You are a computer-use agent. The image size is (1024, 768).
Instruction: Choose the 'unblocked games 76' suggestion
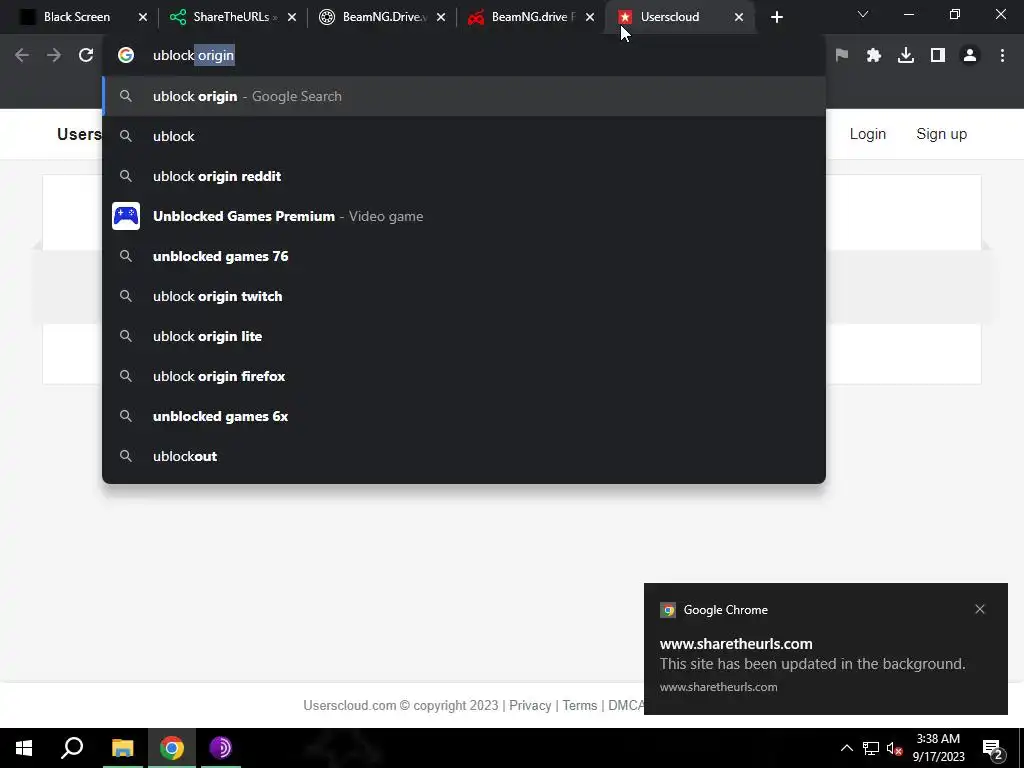tap(464, 256)
